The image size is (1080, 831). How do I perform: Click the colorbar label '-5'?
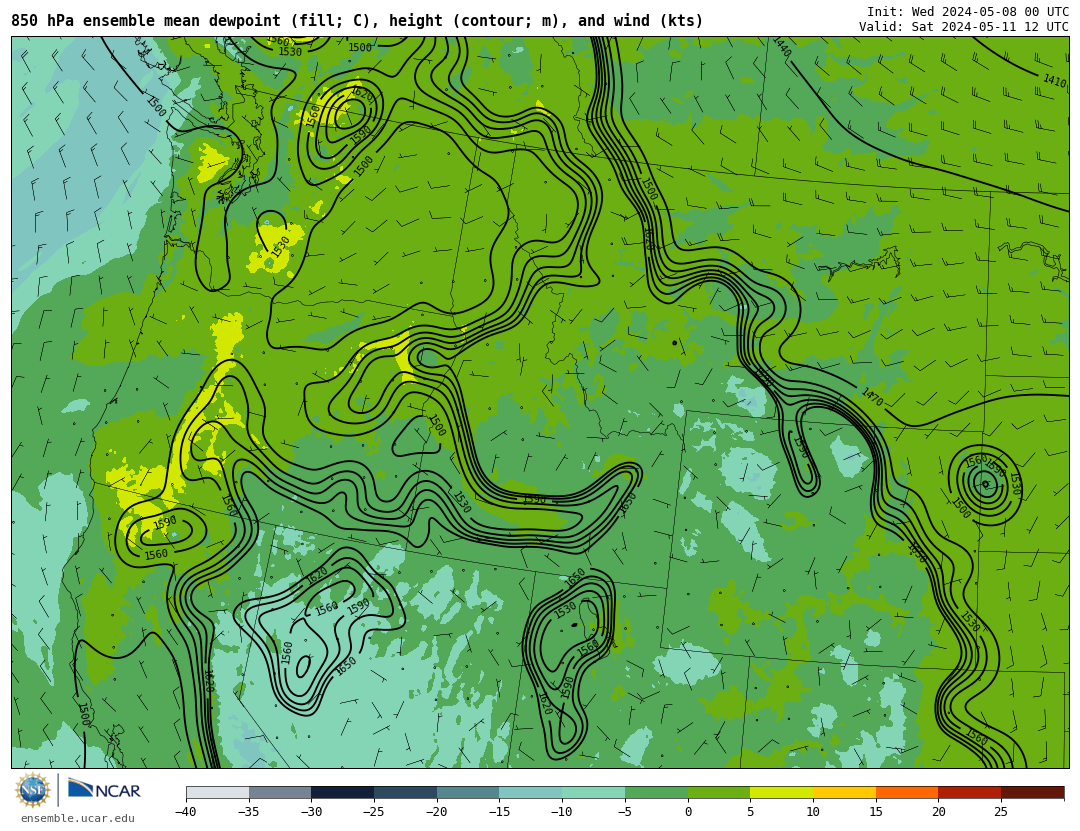[624, 812]
